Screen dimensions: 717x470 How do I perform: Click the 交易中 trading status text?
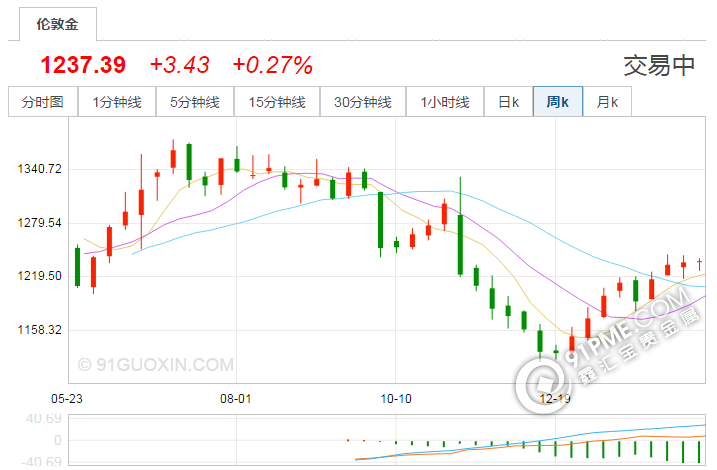659,66
